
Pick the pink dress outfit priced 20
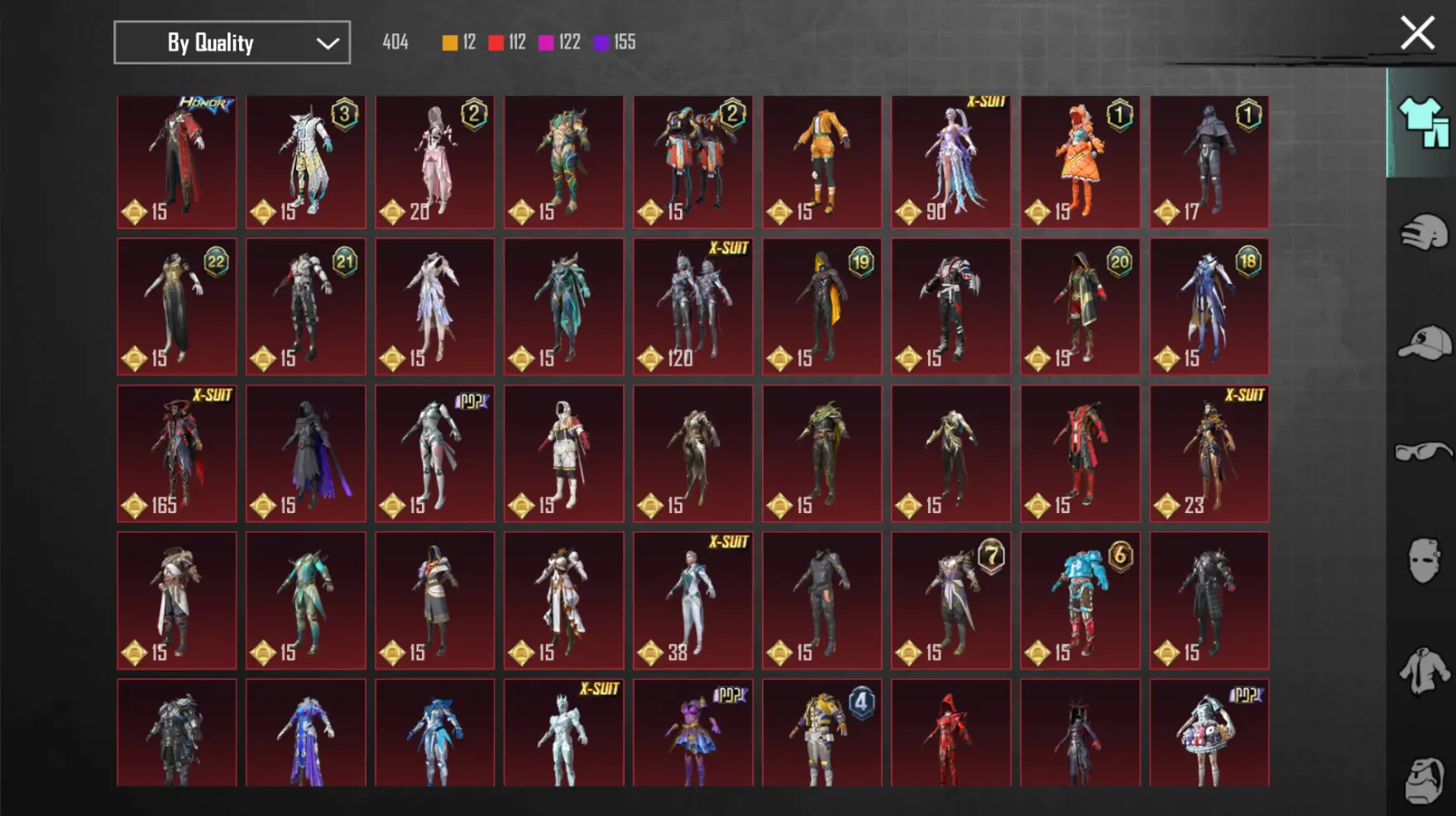(435, 162)
